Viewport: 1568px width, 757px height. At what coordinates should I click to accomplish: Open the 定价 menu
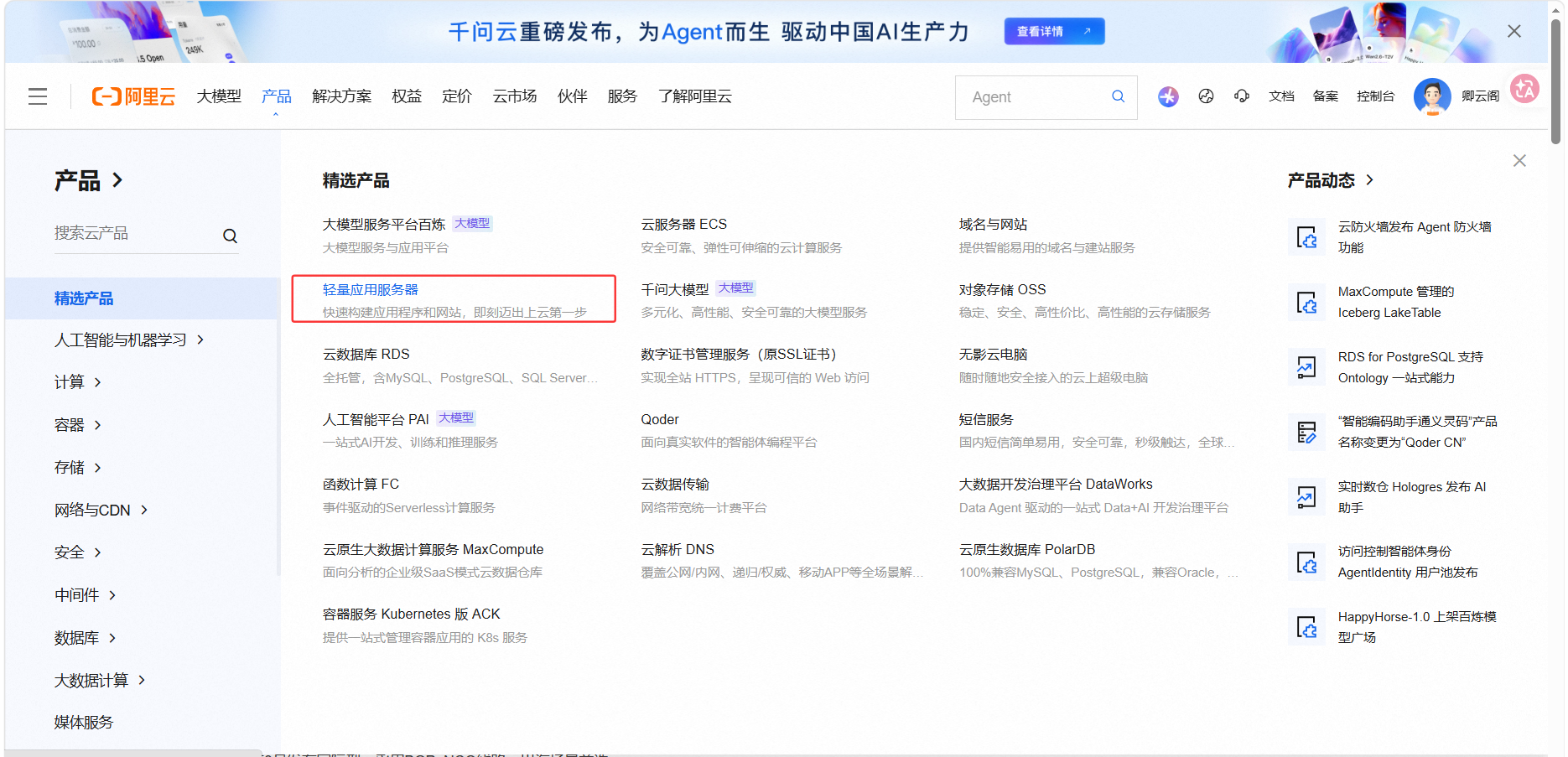[x=457, y=96]
